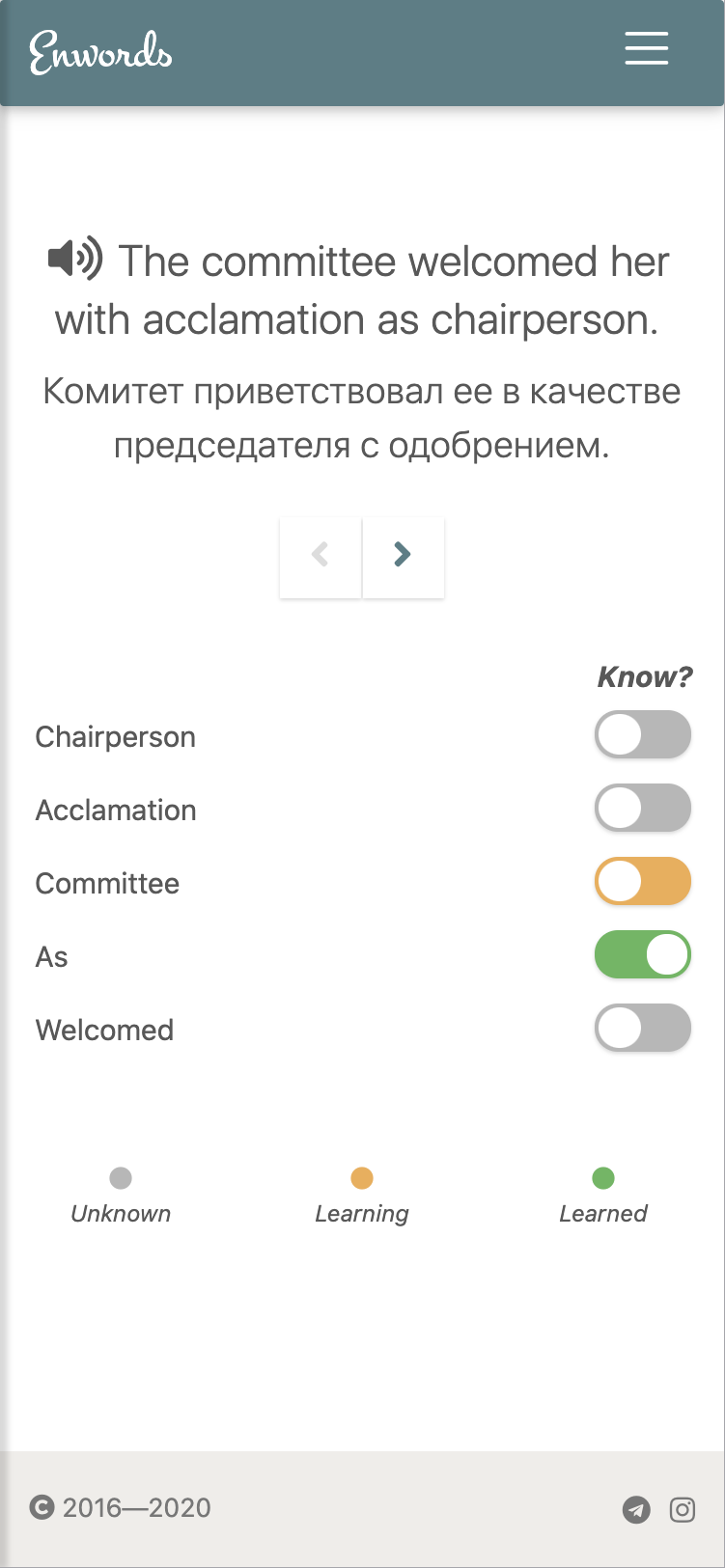Click the green Learned legend dot
Image resolution: width=725 pixels, height=1568 pixels.
click(x=603, y=1178)
